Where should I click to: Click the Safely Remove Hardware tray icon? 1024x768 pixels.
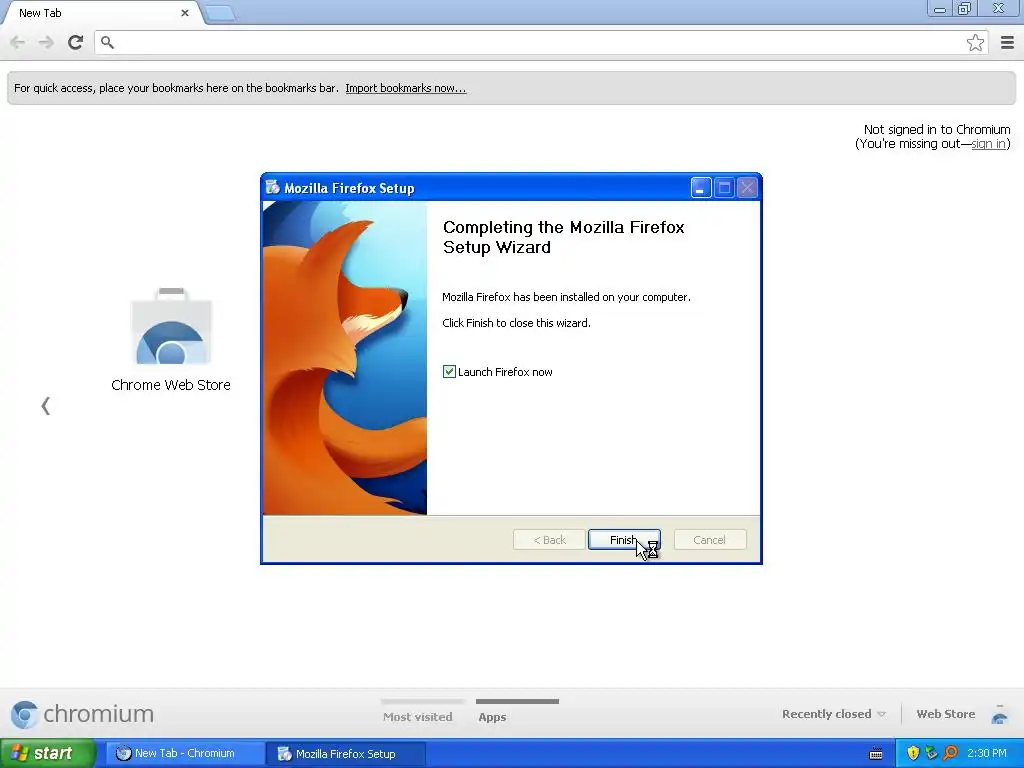[931, 753]
